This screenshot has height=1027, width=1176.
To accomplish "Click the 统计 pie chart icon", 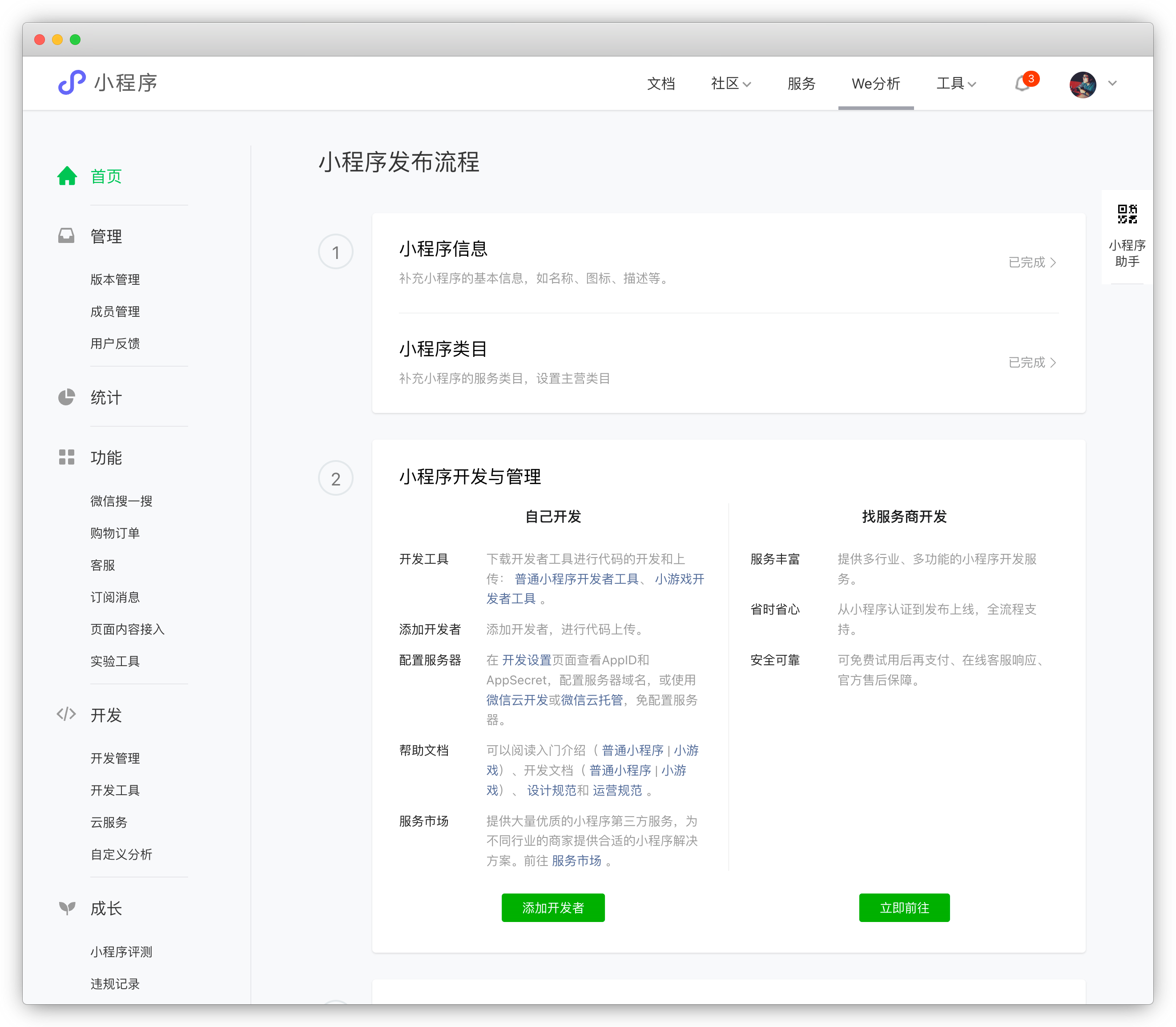I will 66,397.
